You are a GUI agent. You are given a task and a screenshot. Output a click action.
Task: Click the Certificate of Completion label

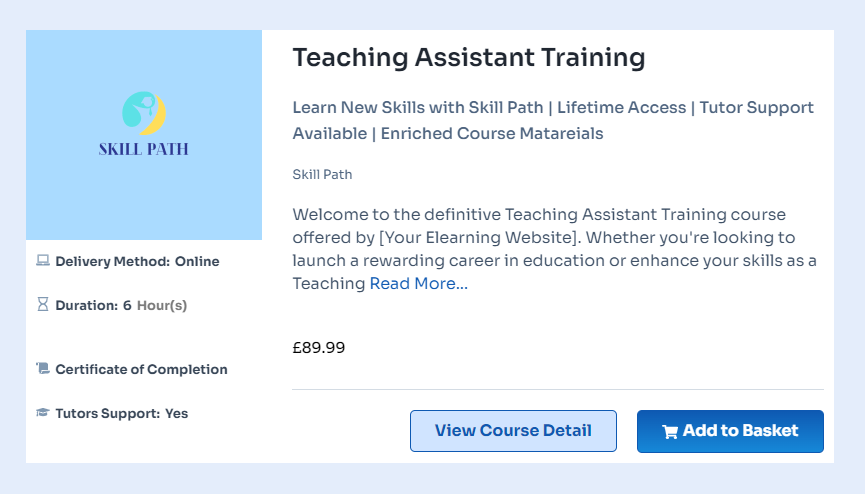(x=141, y=369)
